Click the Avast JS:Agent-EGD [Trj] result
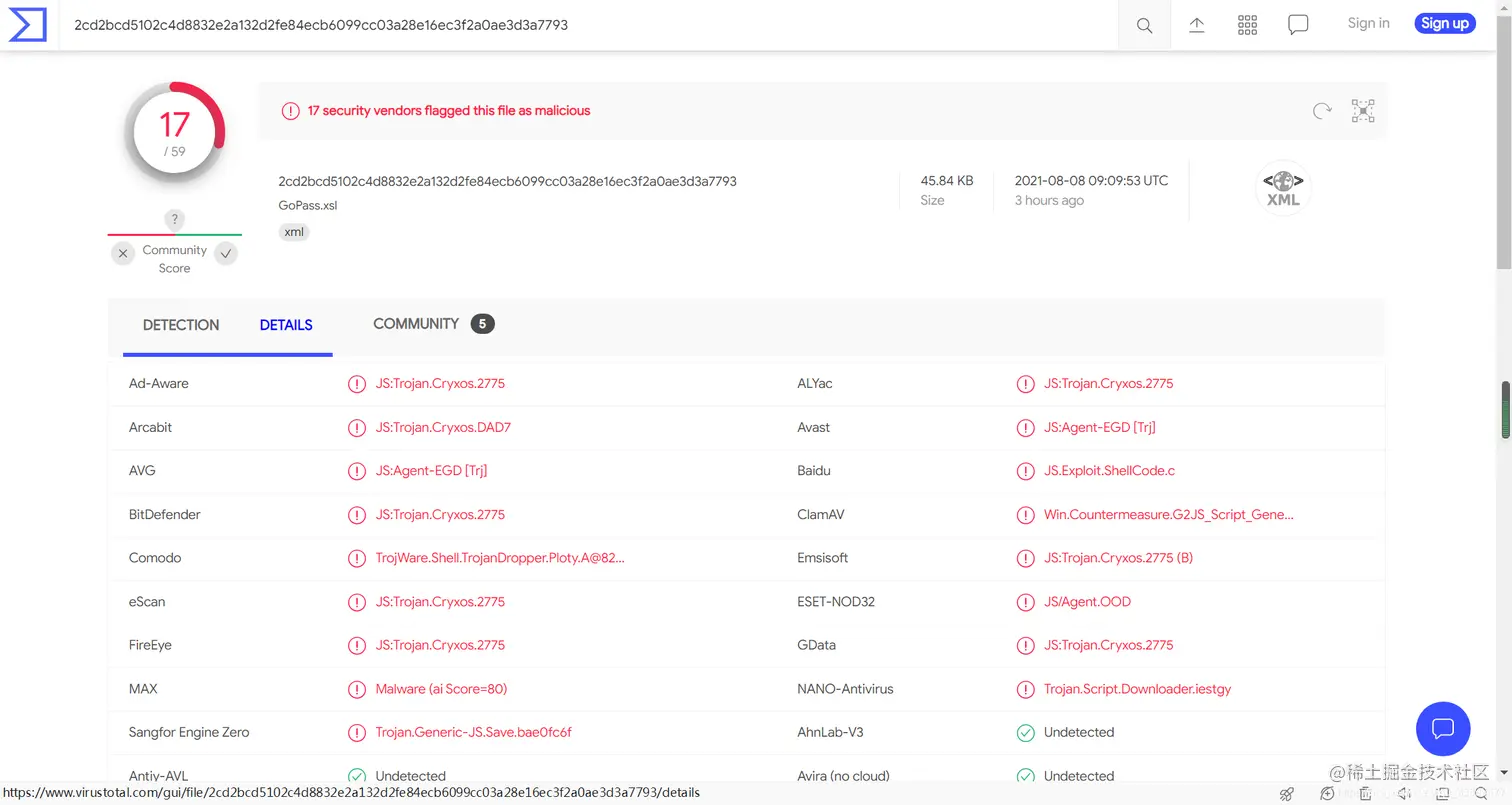1512x805 pixels. click(1100, 427)
